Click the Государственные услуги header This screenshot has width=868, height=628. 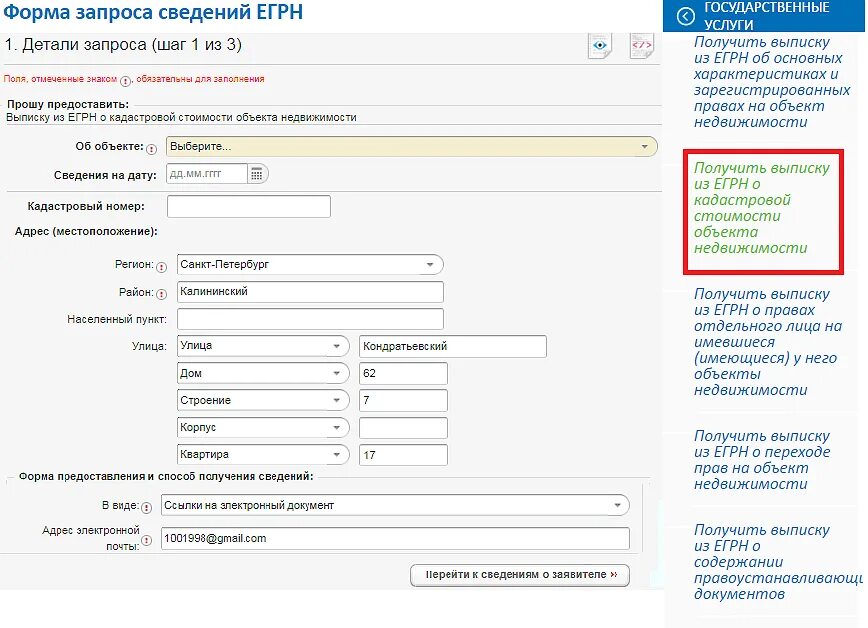(764, 16)
